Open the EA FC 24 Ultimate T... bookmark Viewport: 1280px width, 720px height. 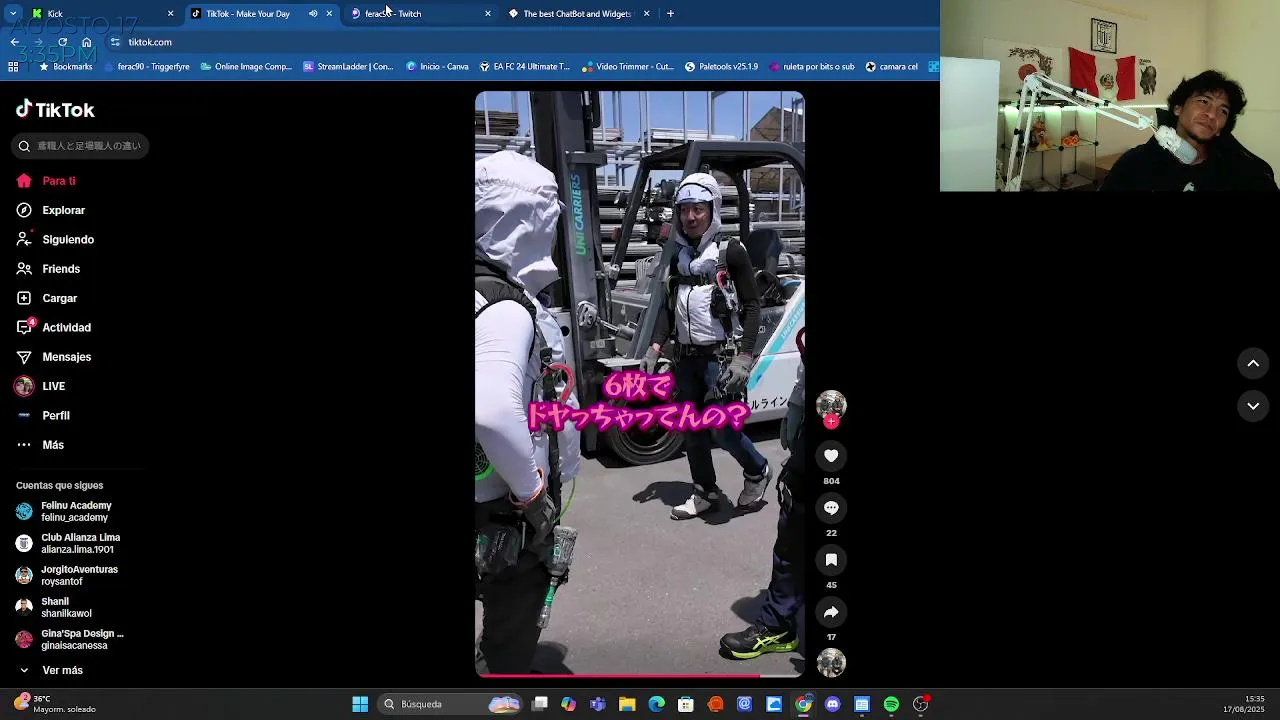(525, 67)
